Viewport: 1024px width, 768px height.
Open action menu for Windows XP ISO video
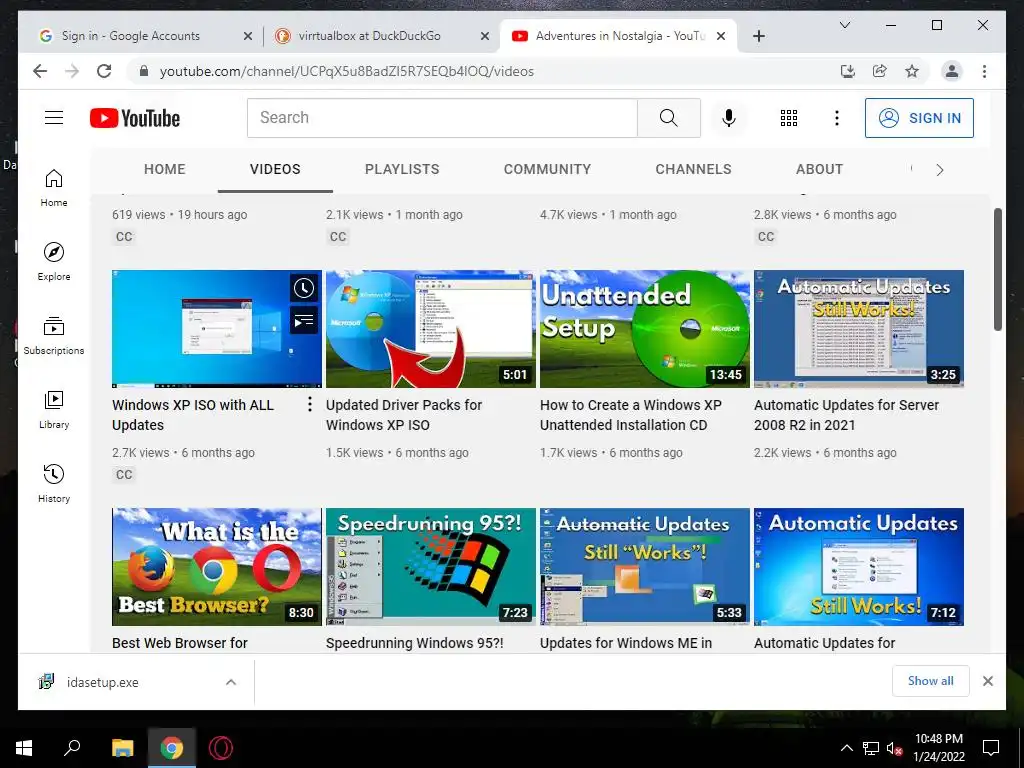[x=310, y=404]
